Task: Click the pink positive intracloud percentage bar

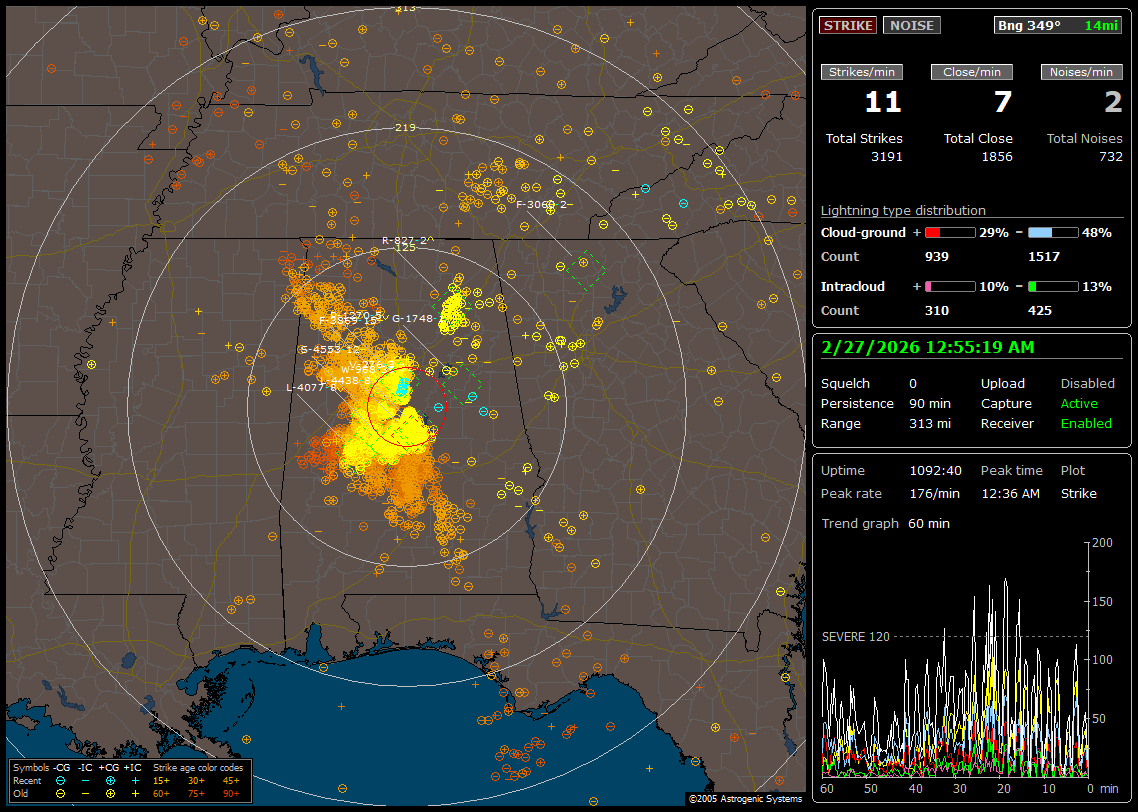Action: coord(949,286)
